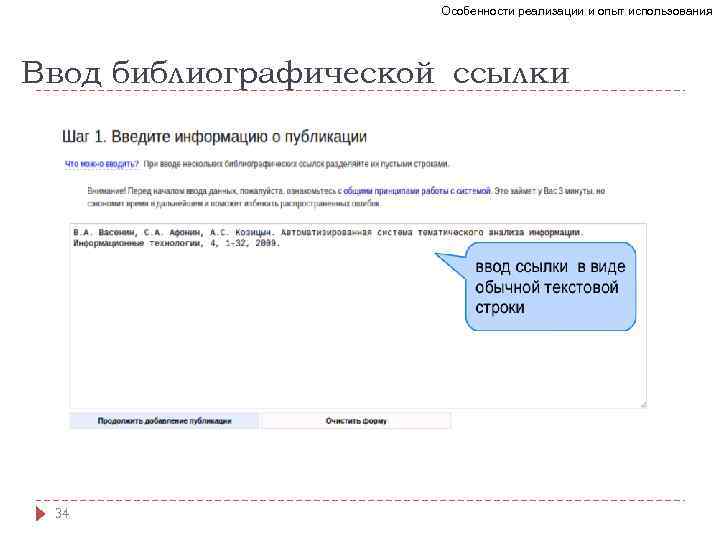Click the warning text starting 'Внимание! Перед началом ввода'
Image resolution: width=720 pixels, height=540 pixels.
point(346,197)
